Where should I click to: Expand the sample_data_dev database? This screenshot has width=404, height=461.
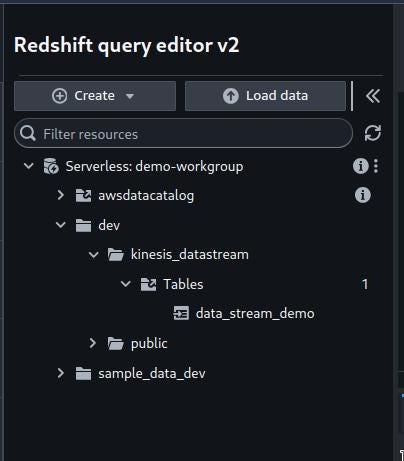point(61,373)
